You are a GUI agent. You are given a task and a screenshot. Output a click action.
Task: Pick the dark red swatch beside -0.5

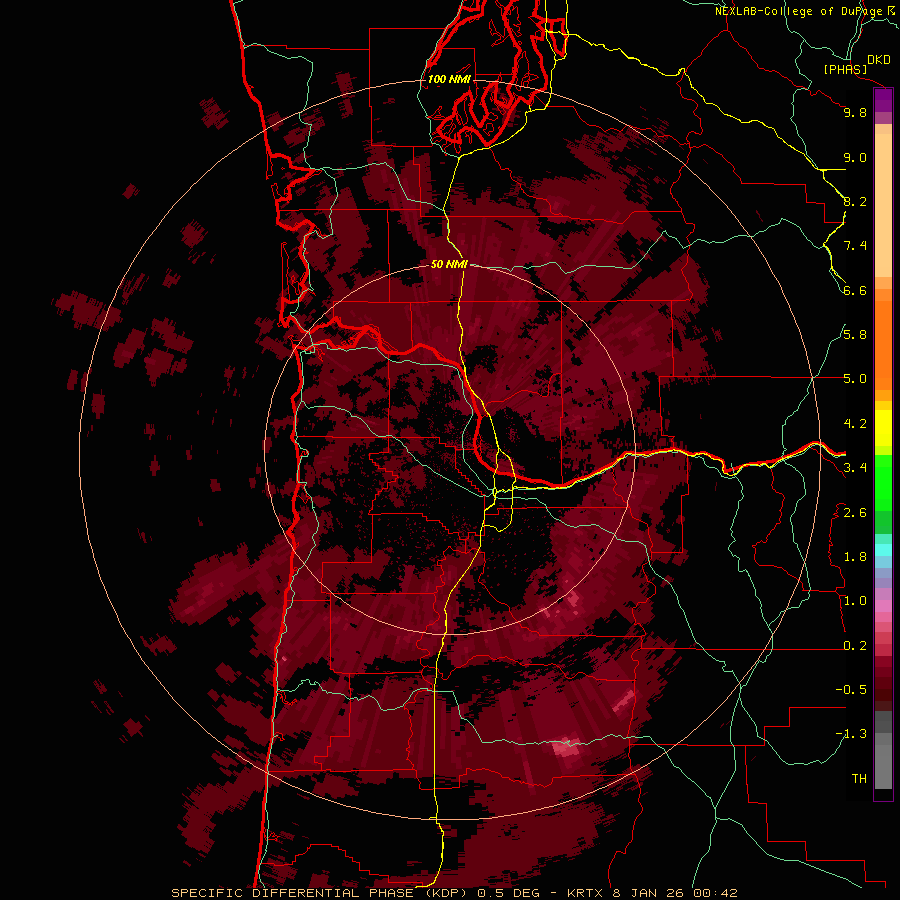(883, 689)
